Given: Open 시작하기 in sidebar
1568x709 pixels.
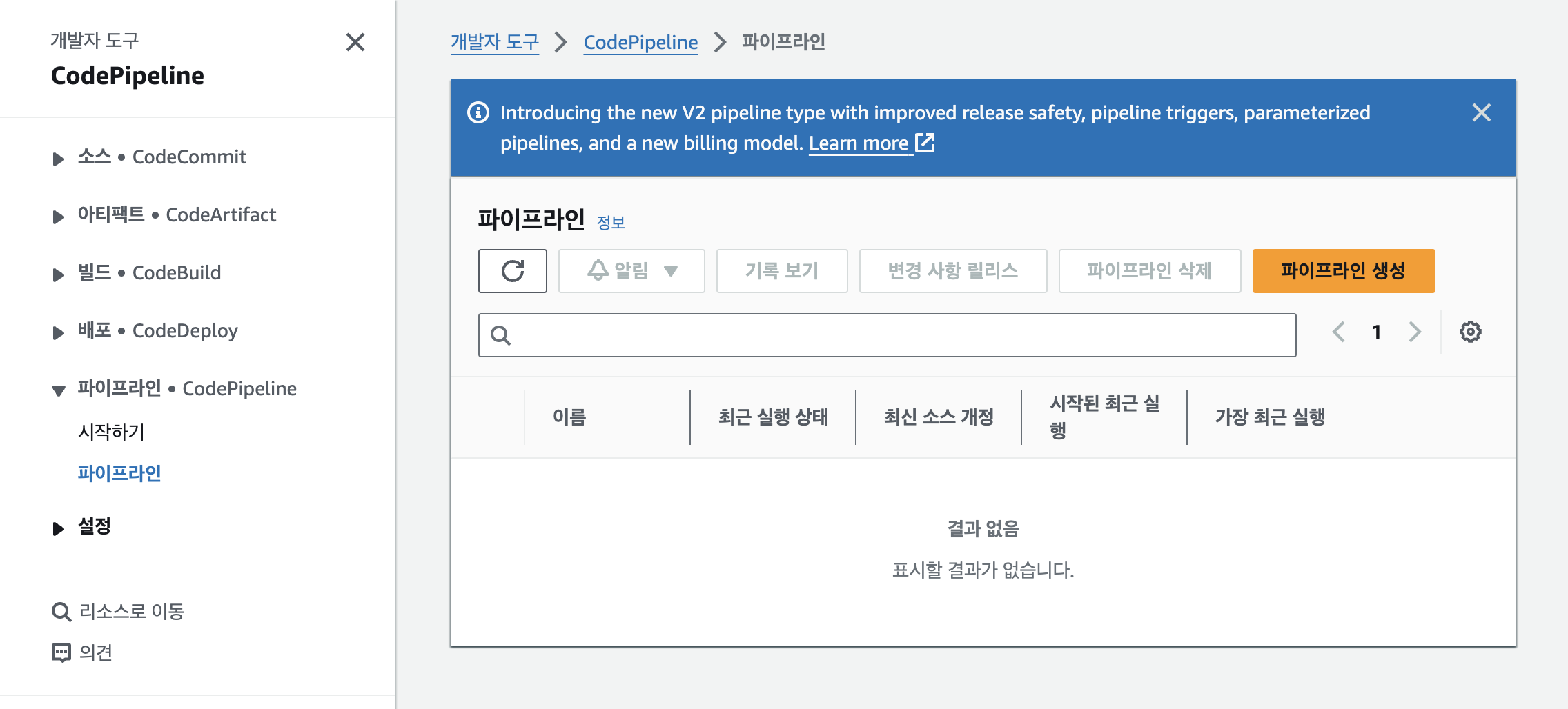Looking at the screenshot, I should click(x=111, y=432).
